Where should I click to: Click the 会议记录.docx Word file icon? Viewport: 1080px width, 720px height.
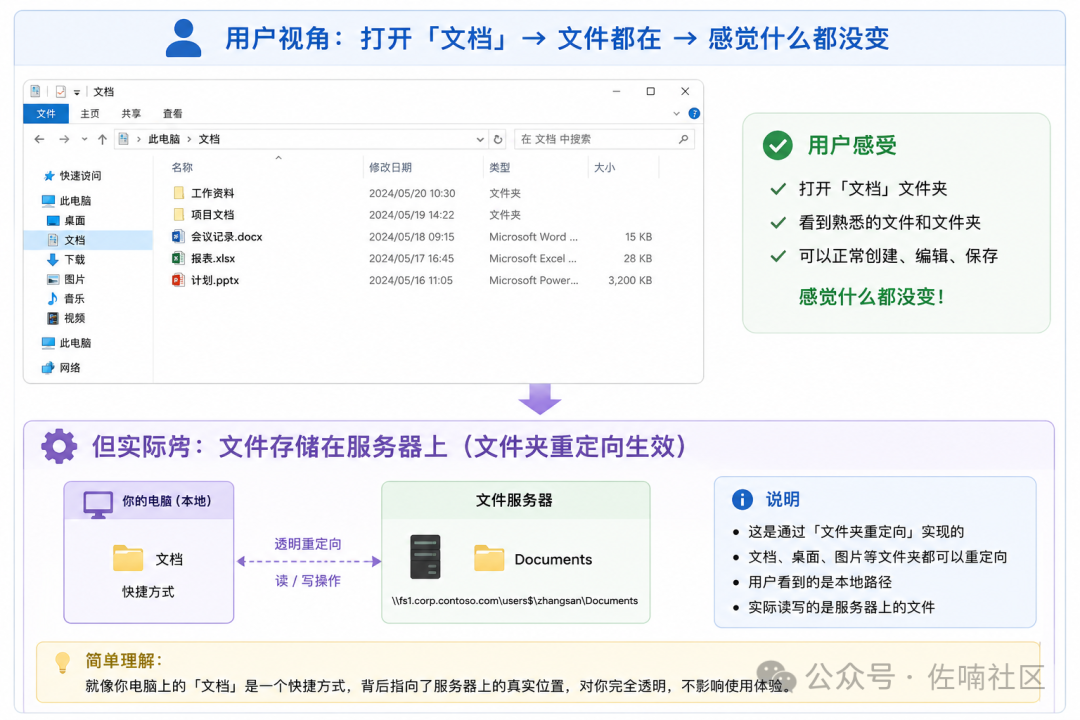click(178, 236)
